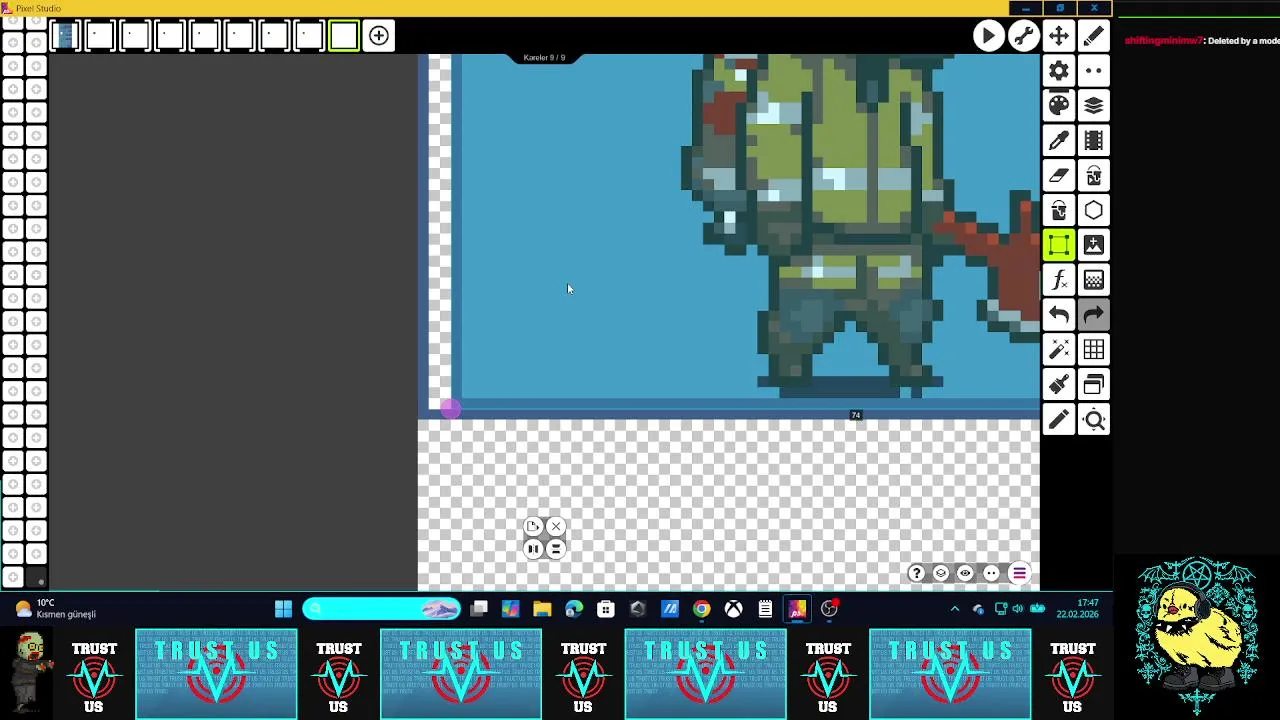Screen dimensions: 1280x720
Task: Close the floating recorder widget
Action: pyautogui.click(x=556, y=527)
